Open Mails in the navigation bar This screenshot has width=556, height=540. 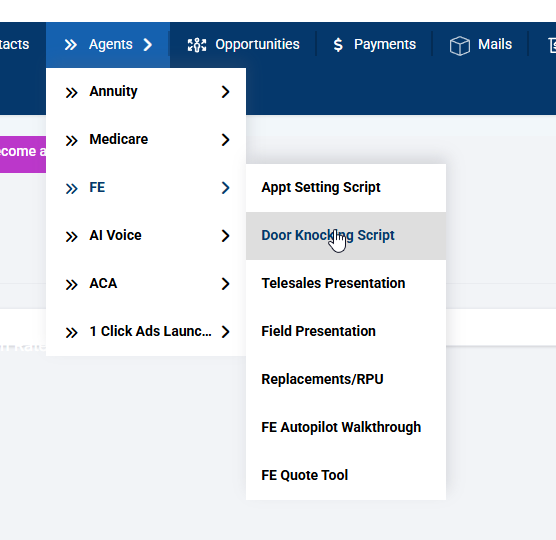[x=480, y=45]
